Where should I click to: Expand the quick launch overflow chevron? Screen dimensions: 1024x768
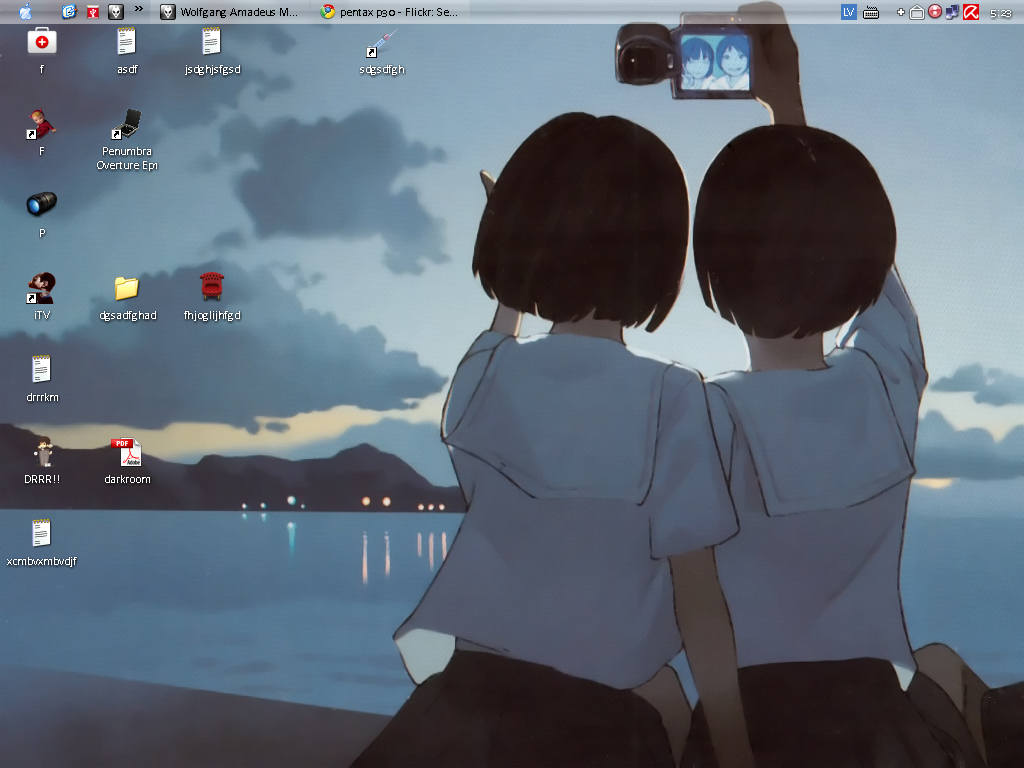[x=138, y=9]
